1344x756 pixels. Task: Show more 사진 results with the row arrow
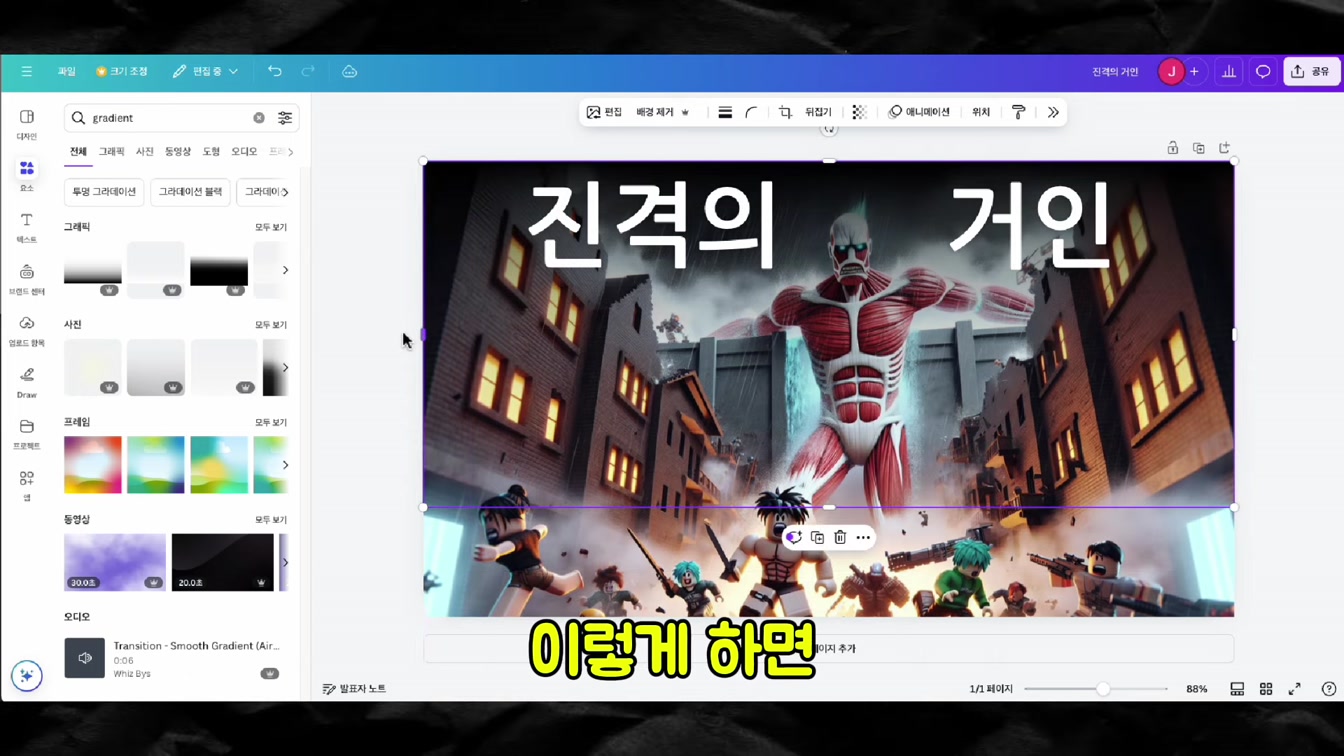pos(285,368)
